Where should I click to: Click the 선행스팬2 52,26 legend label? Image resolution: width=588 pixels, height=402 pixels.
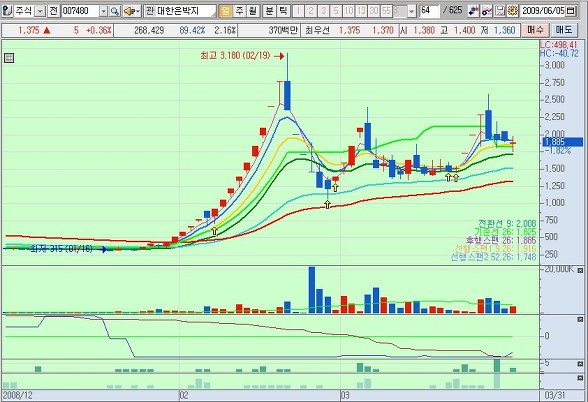[x=493, y=257]
